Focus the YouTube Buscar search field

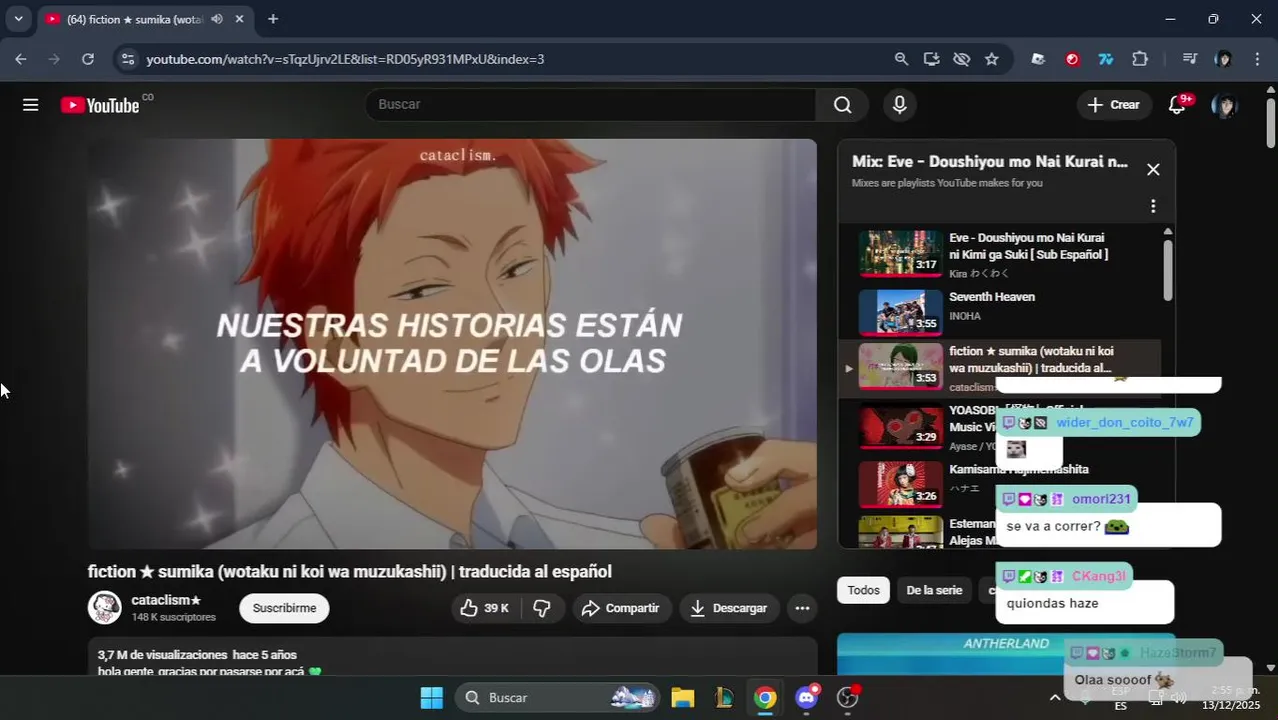[x=591, y=105]
